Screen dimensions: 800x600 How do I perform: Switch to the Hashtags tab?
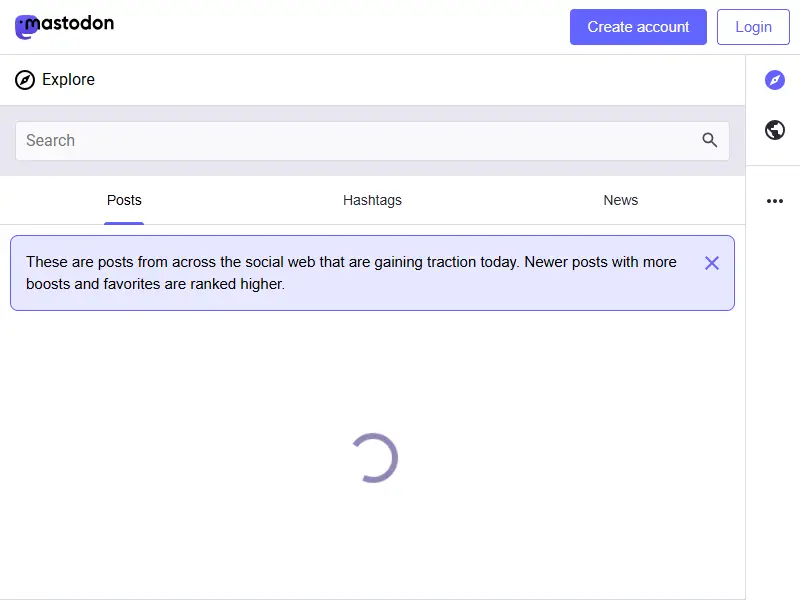point(372,201)
